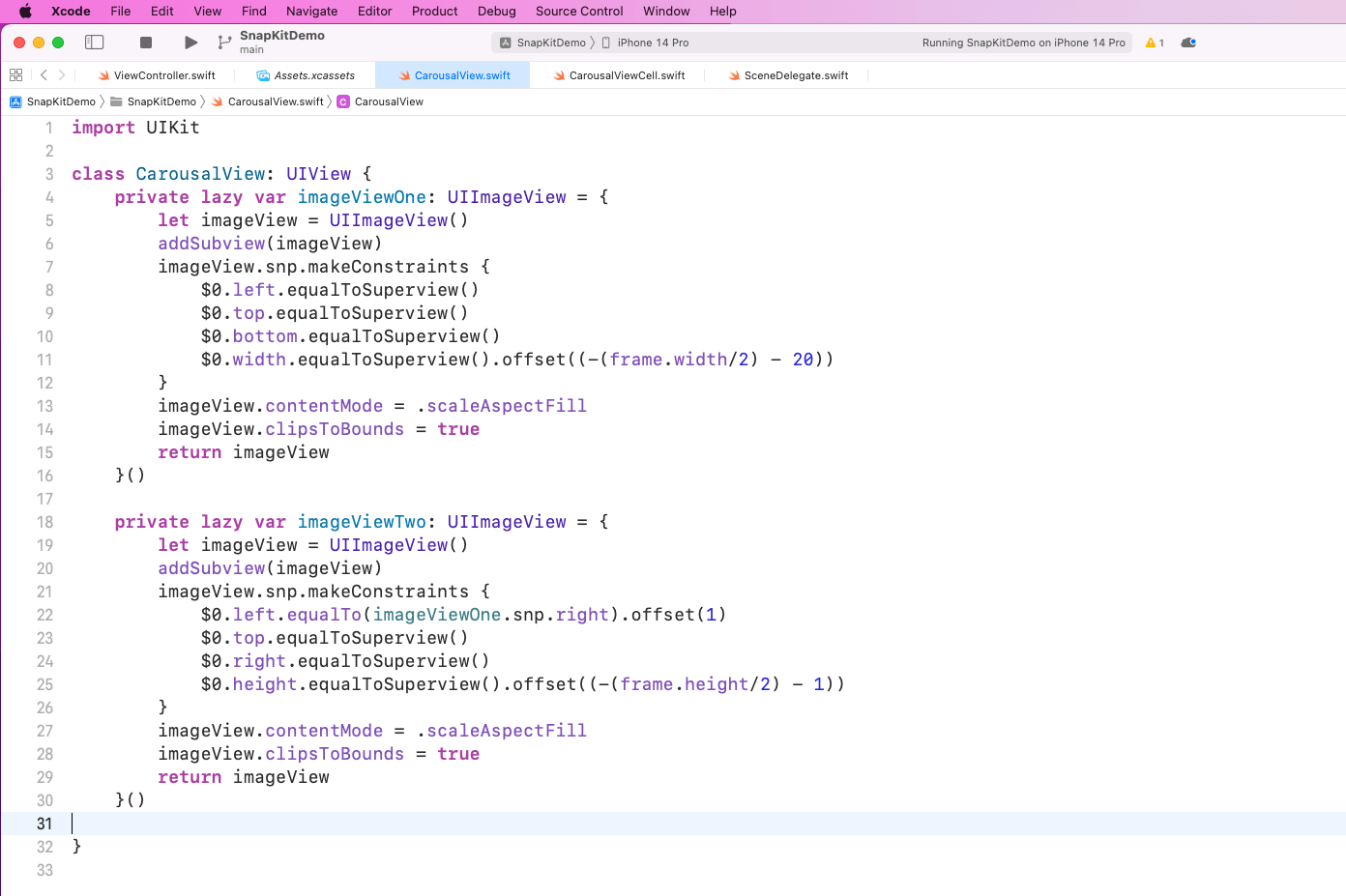Stop the running SnapKitDemo app
Screen dimensions: 1346x896
coord(146,43)
